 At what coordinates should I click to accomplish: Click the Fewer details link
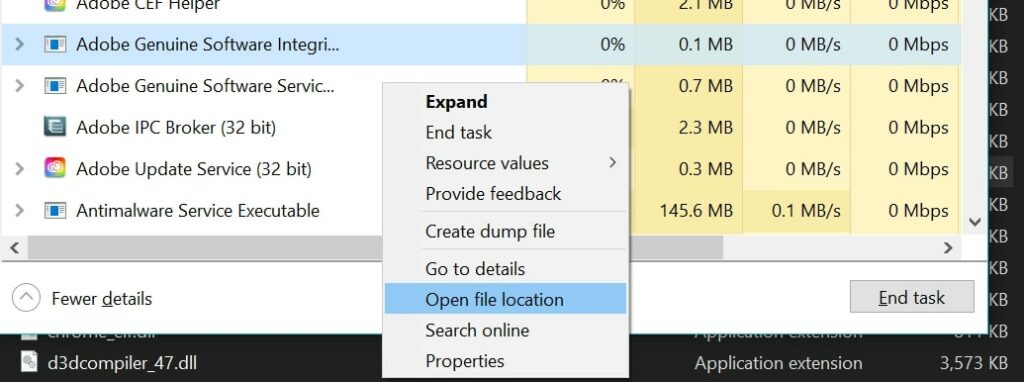coord(102,299)
